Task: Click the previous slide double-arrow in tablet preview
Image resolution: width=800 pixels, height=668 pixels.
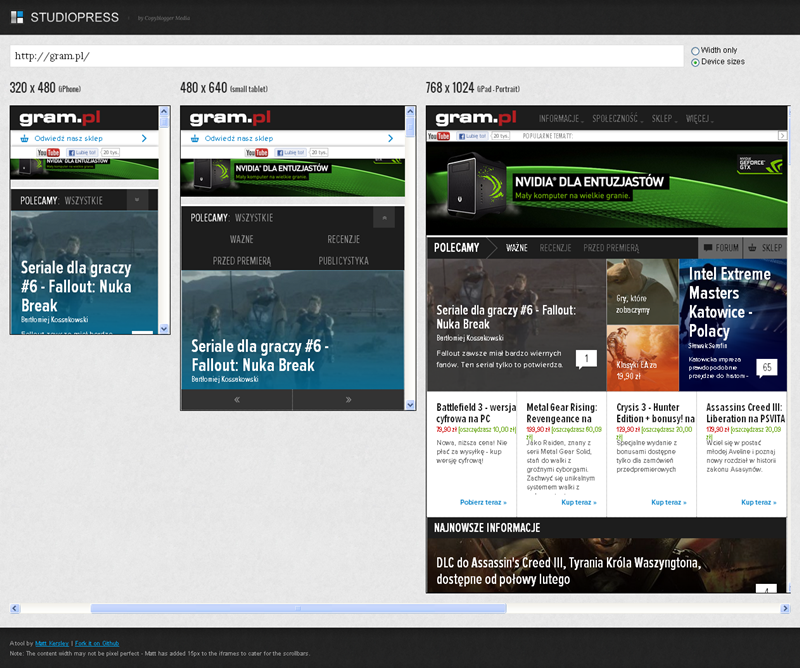Action: 236,399
